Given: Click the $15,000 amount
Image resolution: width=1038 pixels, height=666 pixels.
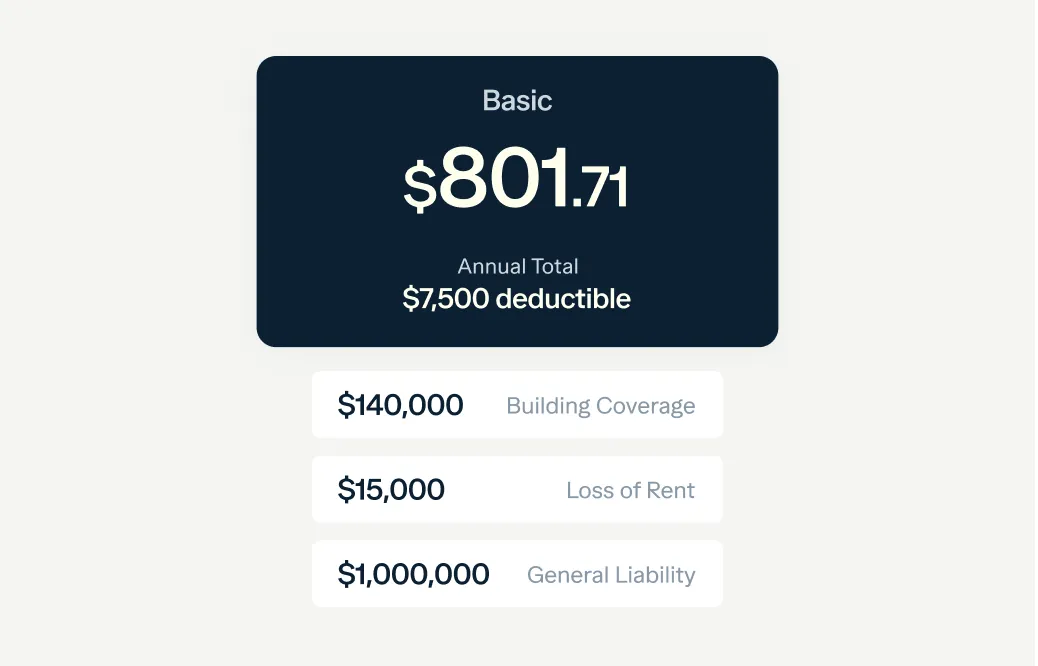Looking at the screenshot, I should click(x=391, y=490).
